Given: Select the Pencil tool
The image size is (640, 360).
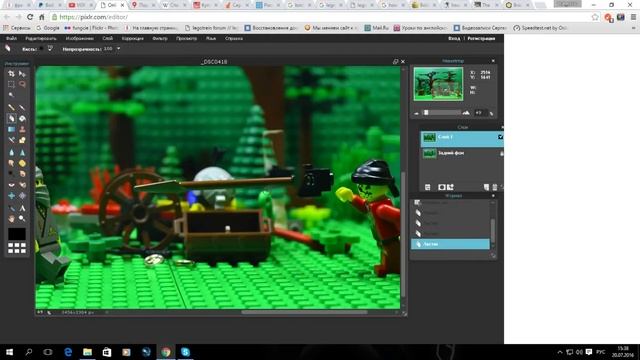Looking at the screenshot, I should (11, 107).
